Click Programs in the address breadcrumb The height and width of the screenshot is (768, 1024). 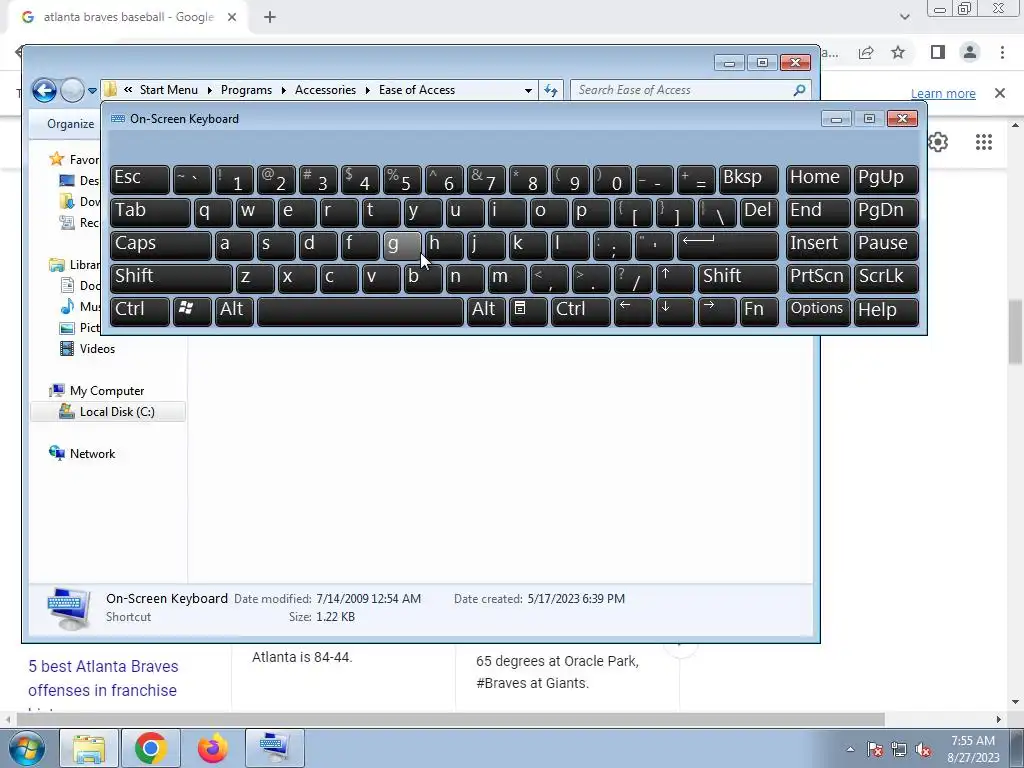(x=246, y=90)
